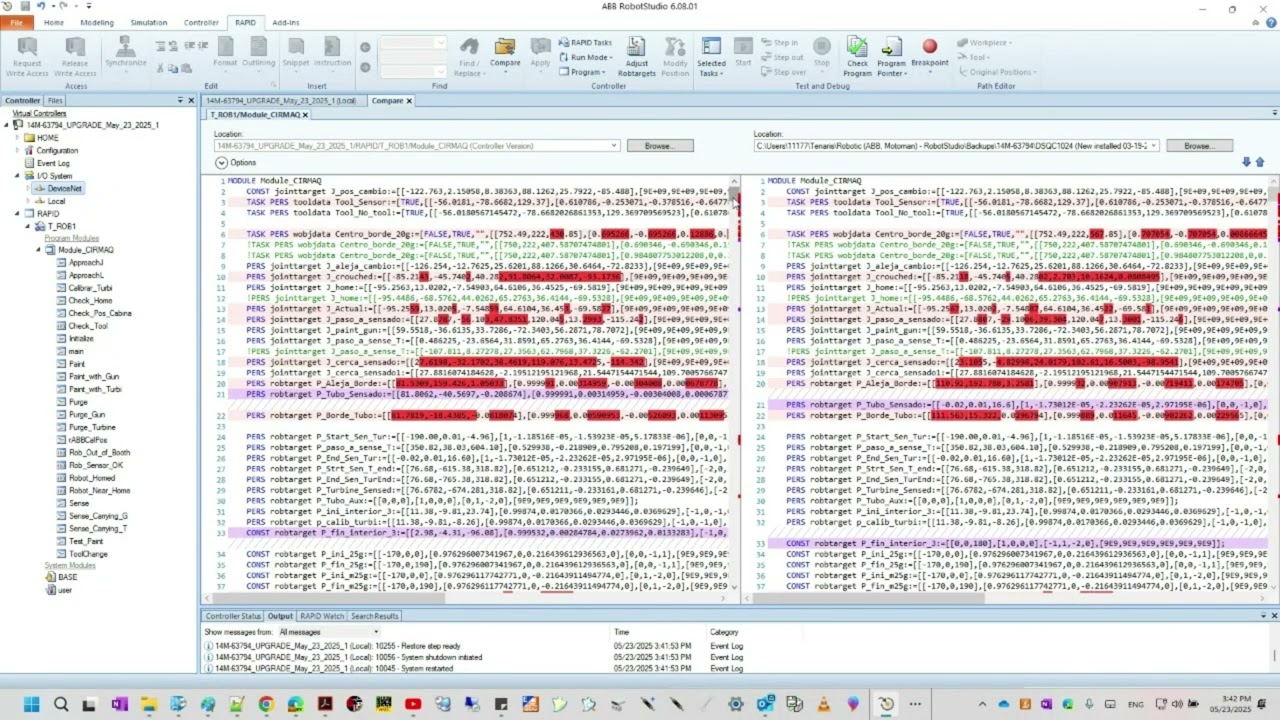Switch to the Simulation ribbon tab
The height and width of the screenshot is (720, 1280).
pos(149,22)
